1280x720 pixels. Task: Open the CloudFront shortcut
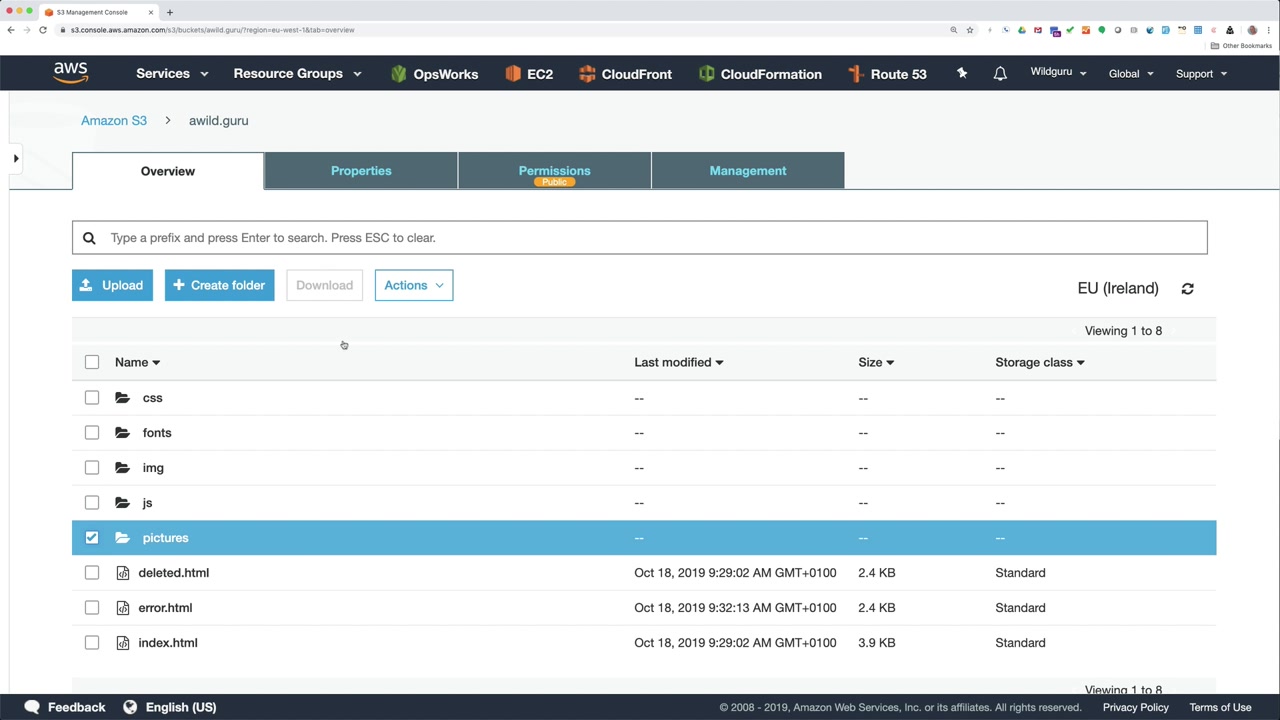point(625,74)
